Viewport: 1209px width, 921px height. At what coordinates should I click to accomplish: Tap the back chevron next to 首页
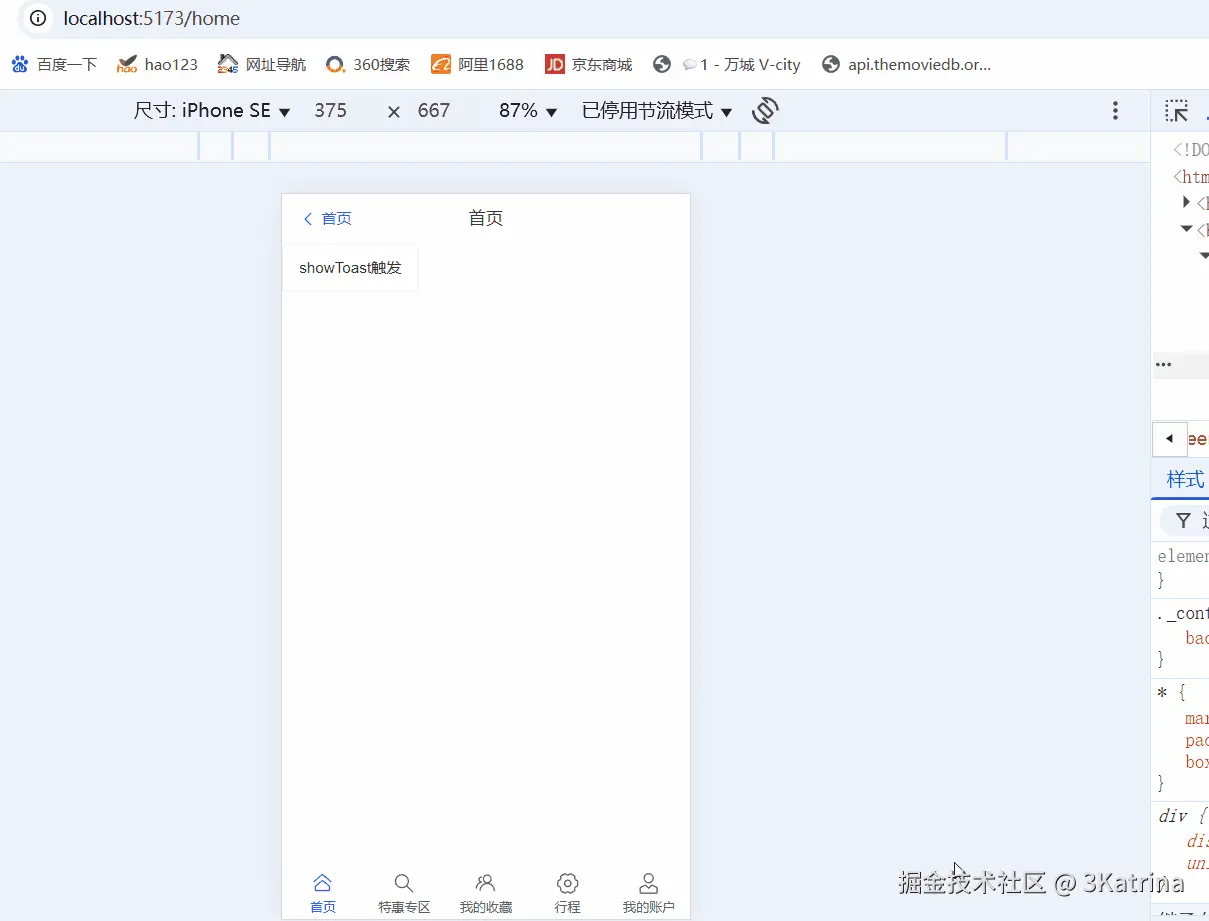point(307,218)
